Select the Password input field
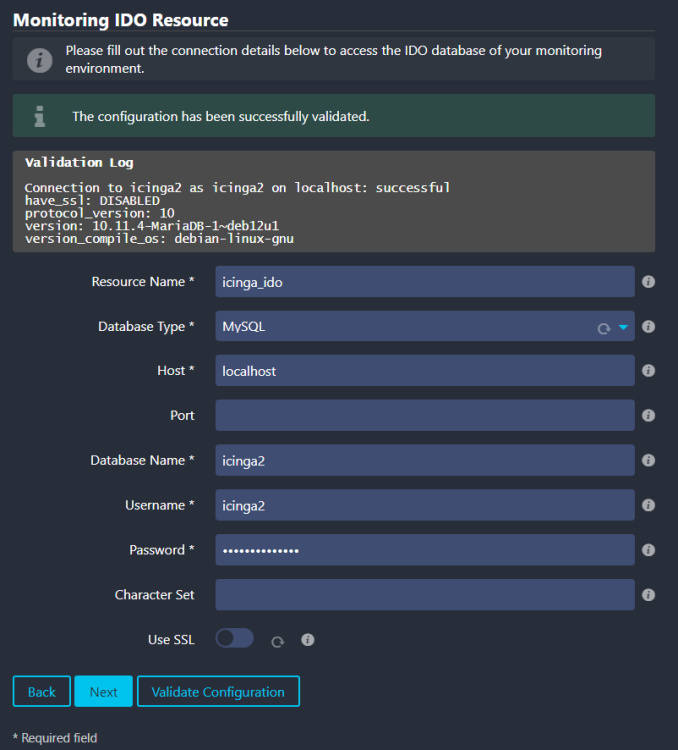The image size is (678, 750). point(424,550)
